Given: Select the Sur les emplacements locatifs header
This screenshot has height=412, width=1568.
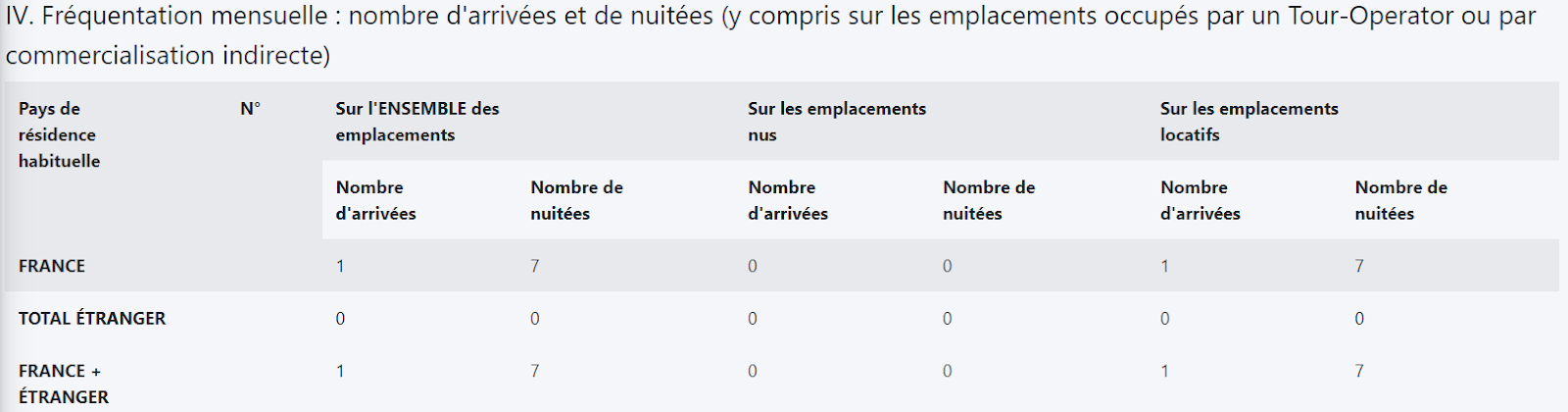Looking at the screenshot, I should (1249, 122).
